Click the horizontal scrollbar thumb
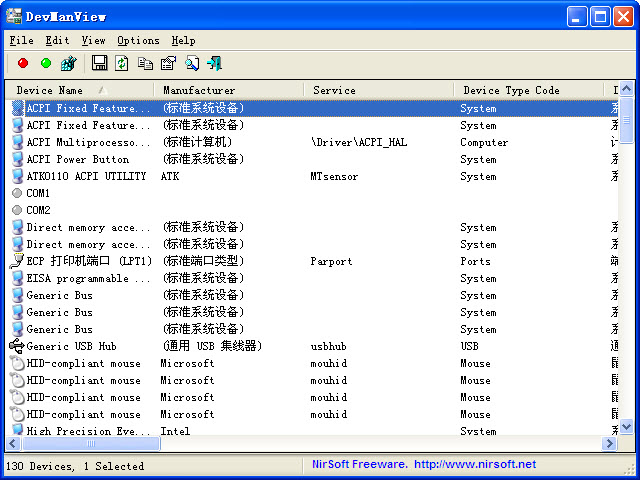The width and height of the screenshot is (640, 480). click(x=91, y=443)
